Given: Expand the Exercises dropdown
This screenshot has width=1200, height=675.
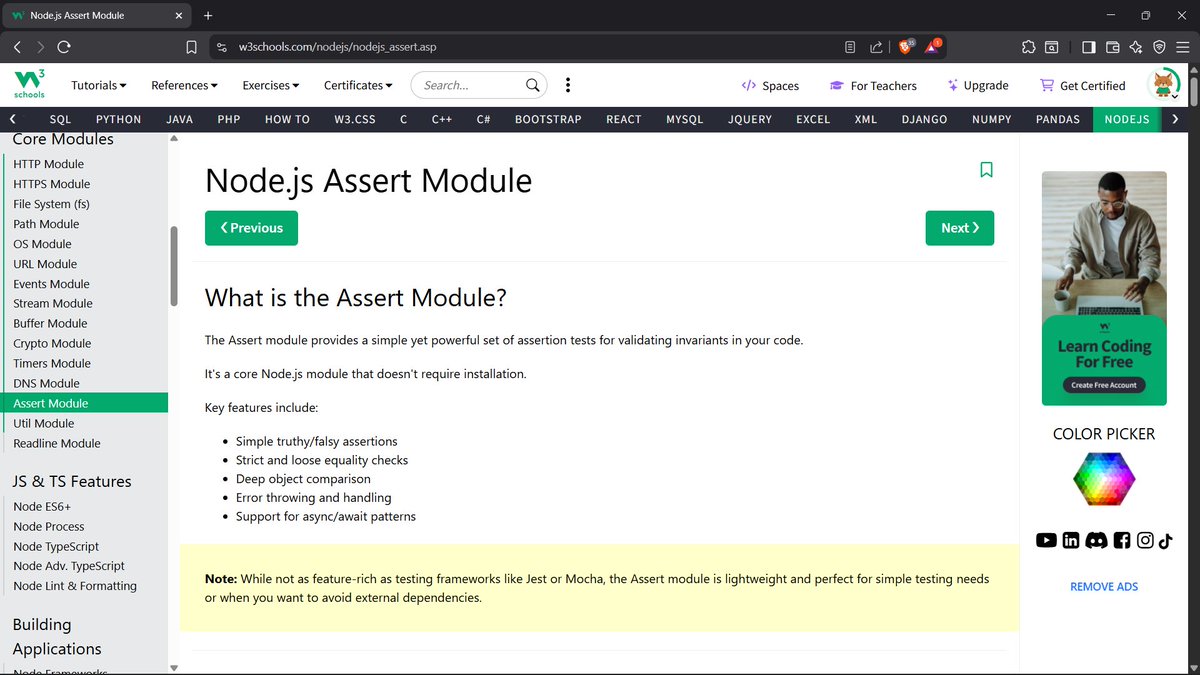Looking at the screenshot, I should coord(272,85).
